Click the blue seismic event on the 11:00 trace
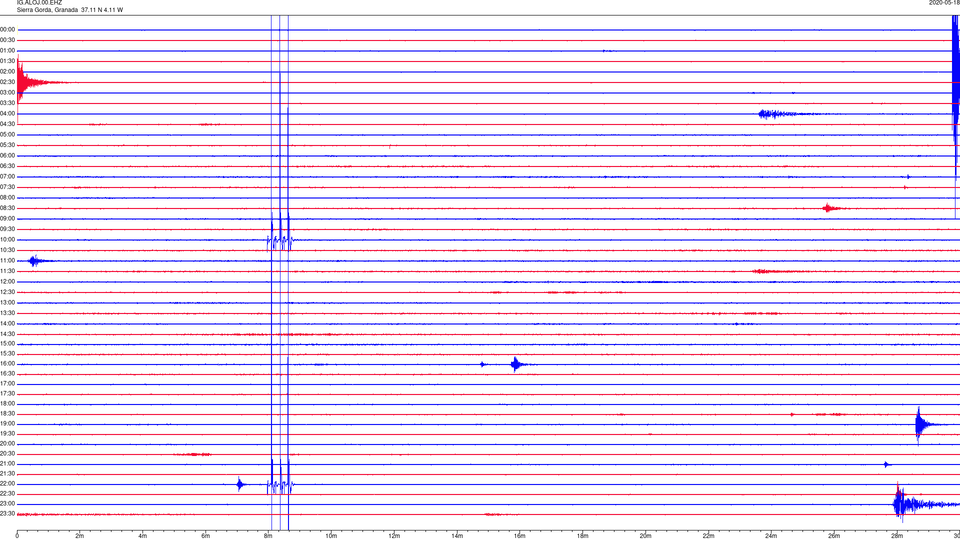Screen dimensions: 960x540 pos(38,261)
